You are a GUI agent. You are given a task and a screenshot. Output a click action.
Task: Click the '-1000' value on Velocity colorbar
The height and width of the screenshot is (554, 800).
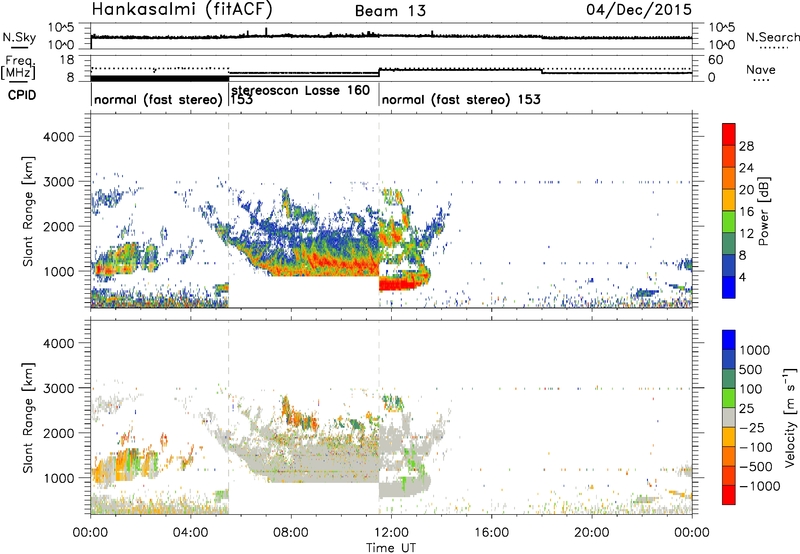pos(760,486)
